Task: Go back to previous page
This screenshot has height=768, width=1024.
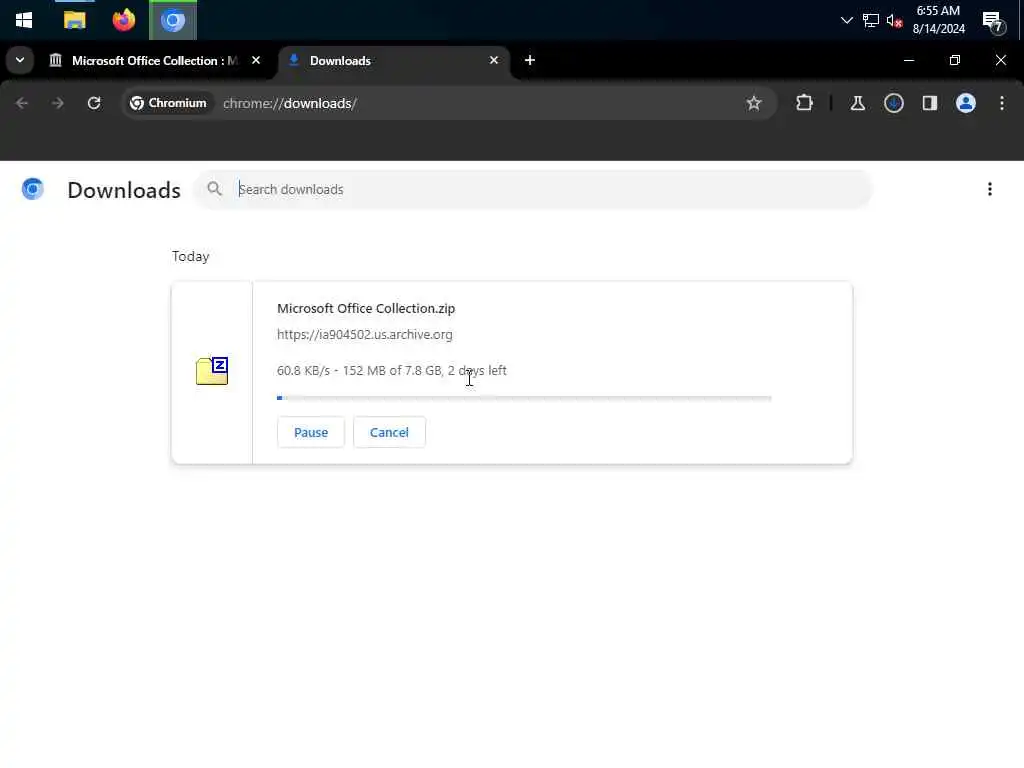Action: click(x=22, y=103)
